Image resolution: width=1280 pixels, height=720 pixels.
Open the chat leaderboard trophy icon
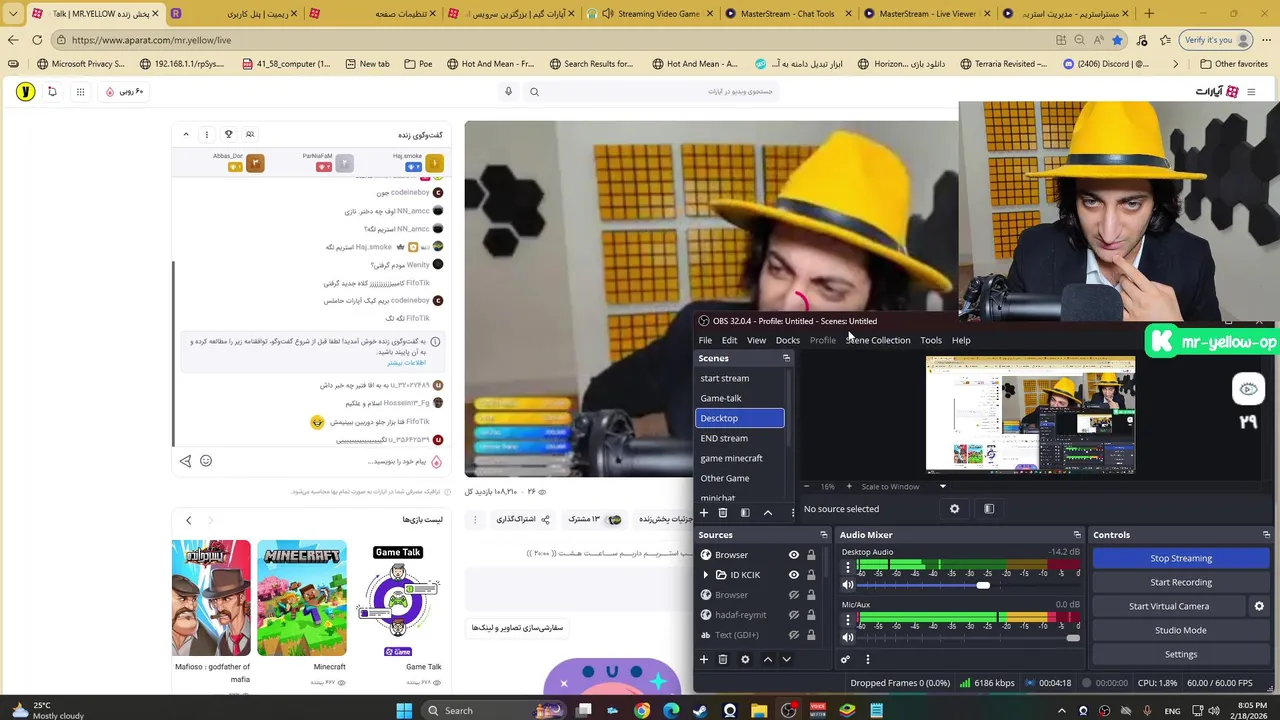point(228,134)
